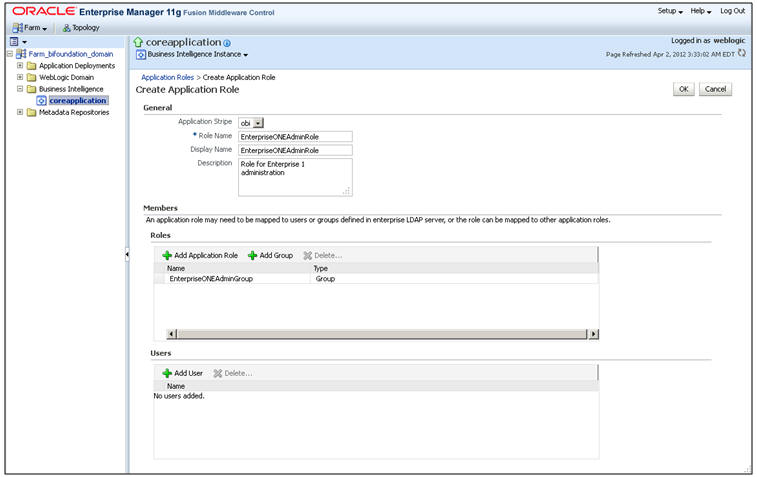
Task: Click the Add Group button
Action: tap(270, 255)
